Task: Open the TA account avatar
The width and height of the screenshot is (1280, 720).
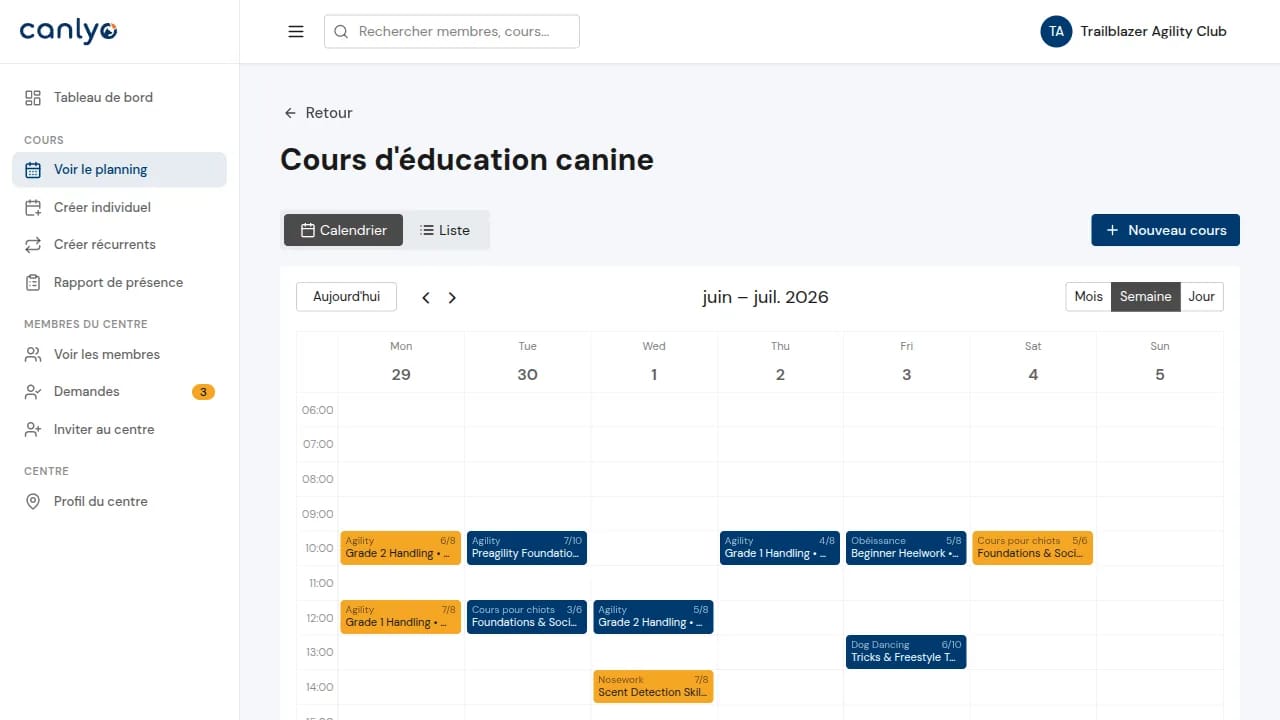Action: 1056,31
